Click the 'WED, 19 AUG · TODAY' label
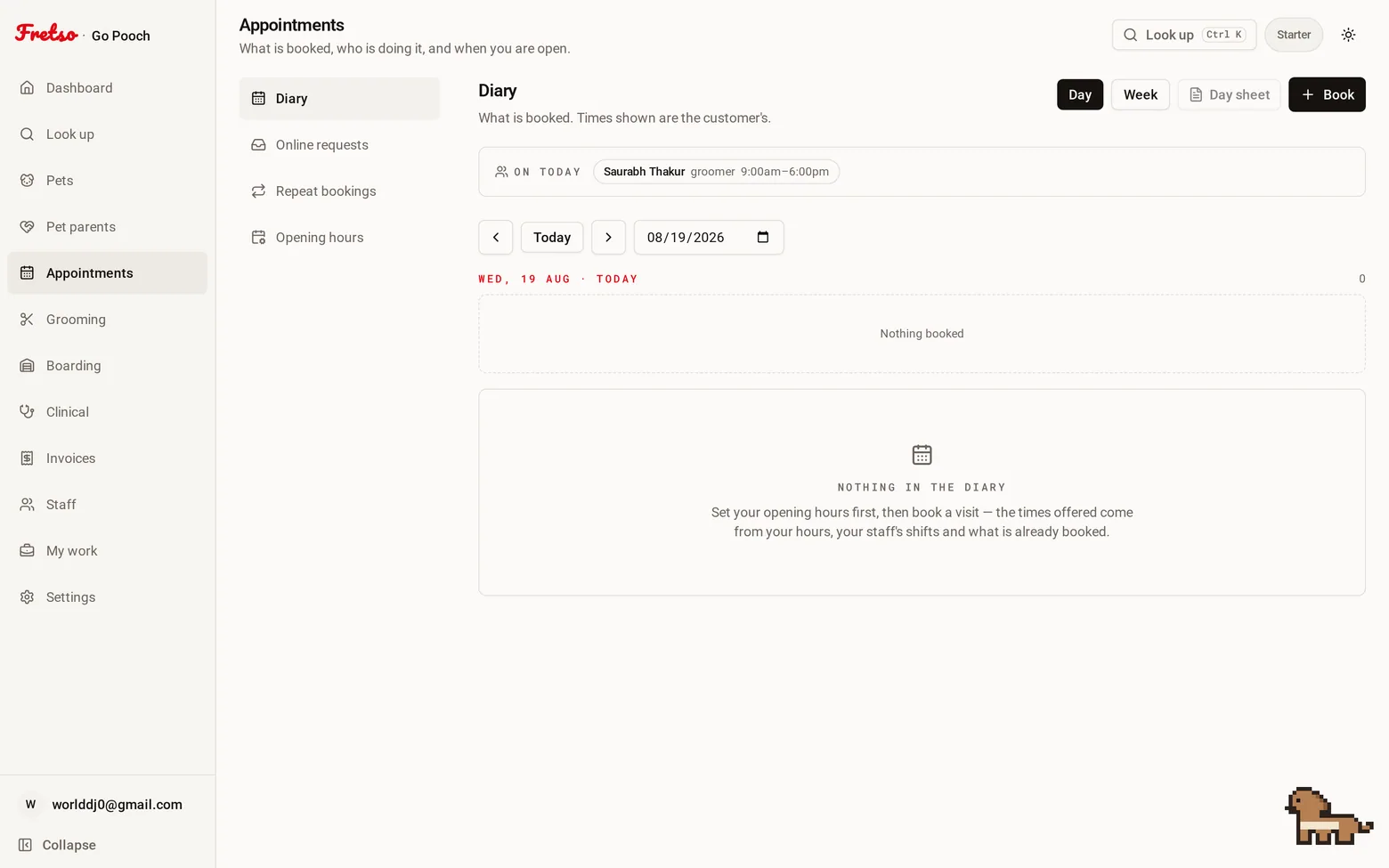 [558, 279]
